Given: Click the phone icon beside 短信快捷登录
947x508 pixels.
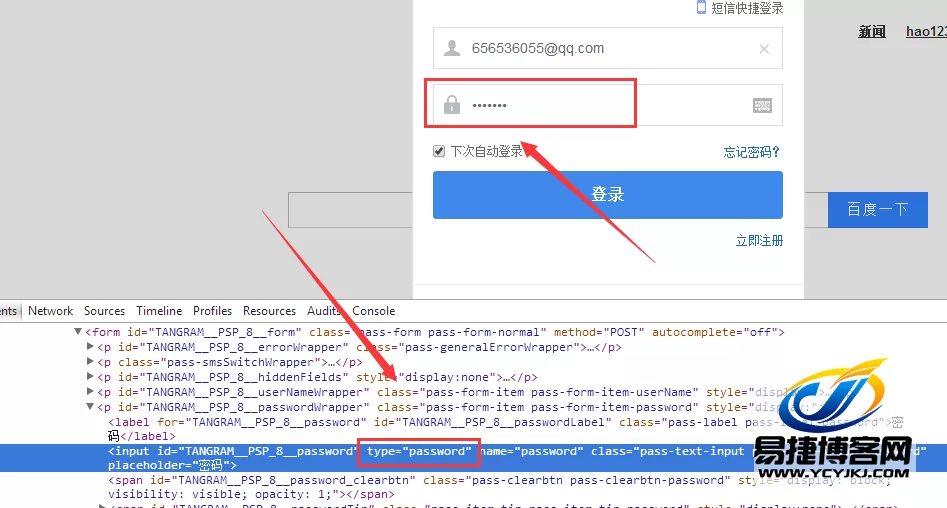Looking at the screenshot, I should click(701, 7).
